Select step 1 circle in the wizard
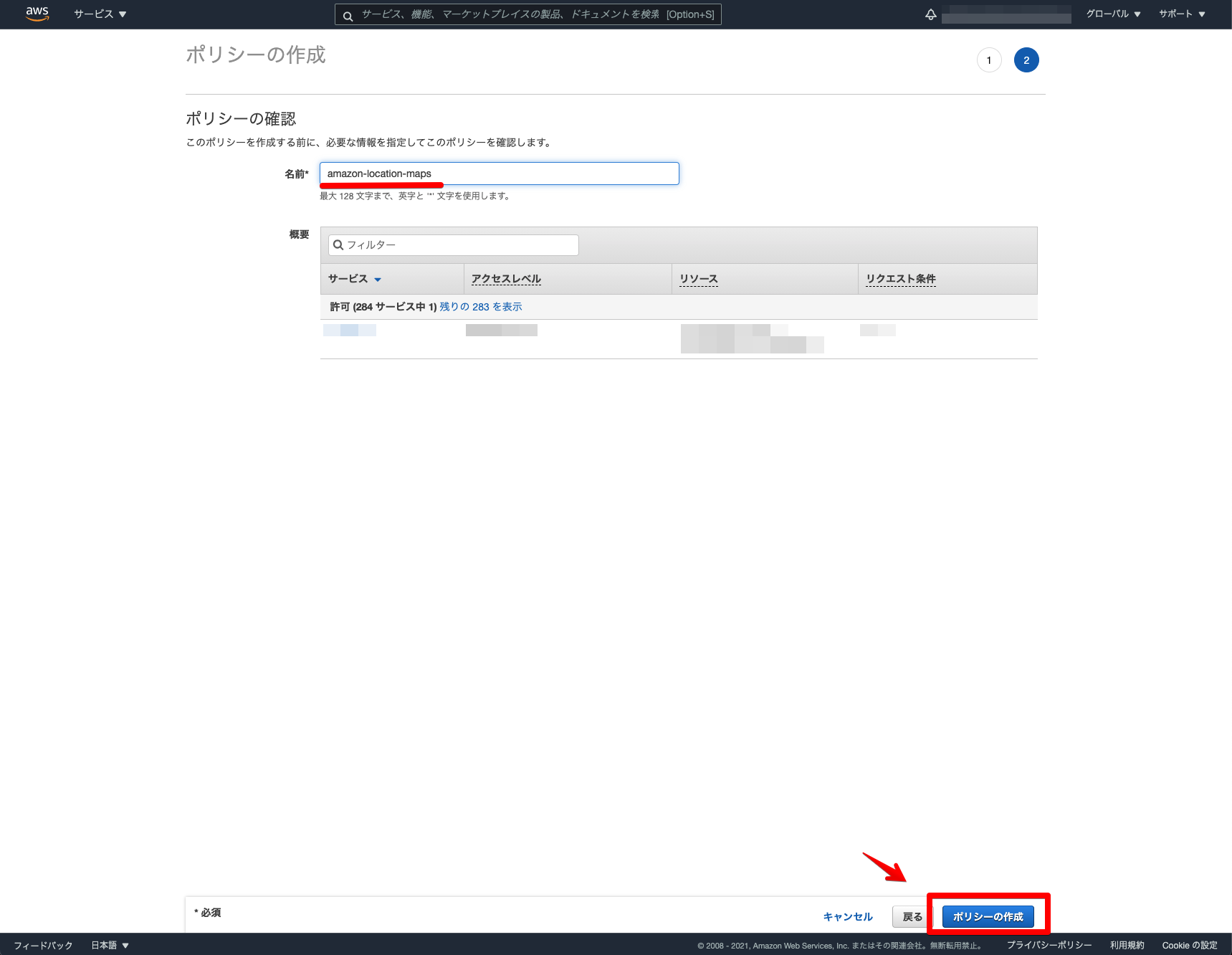Viewport: 1232px width, 955px height. tap(989, 60)
